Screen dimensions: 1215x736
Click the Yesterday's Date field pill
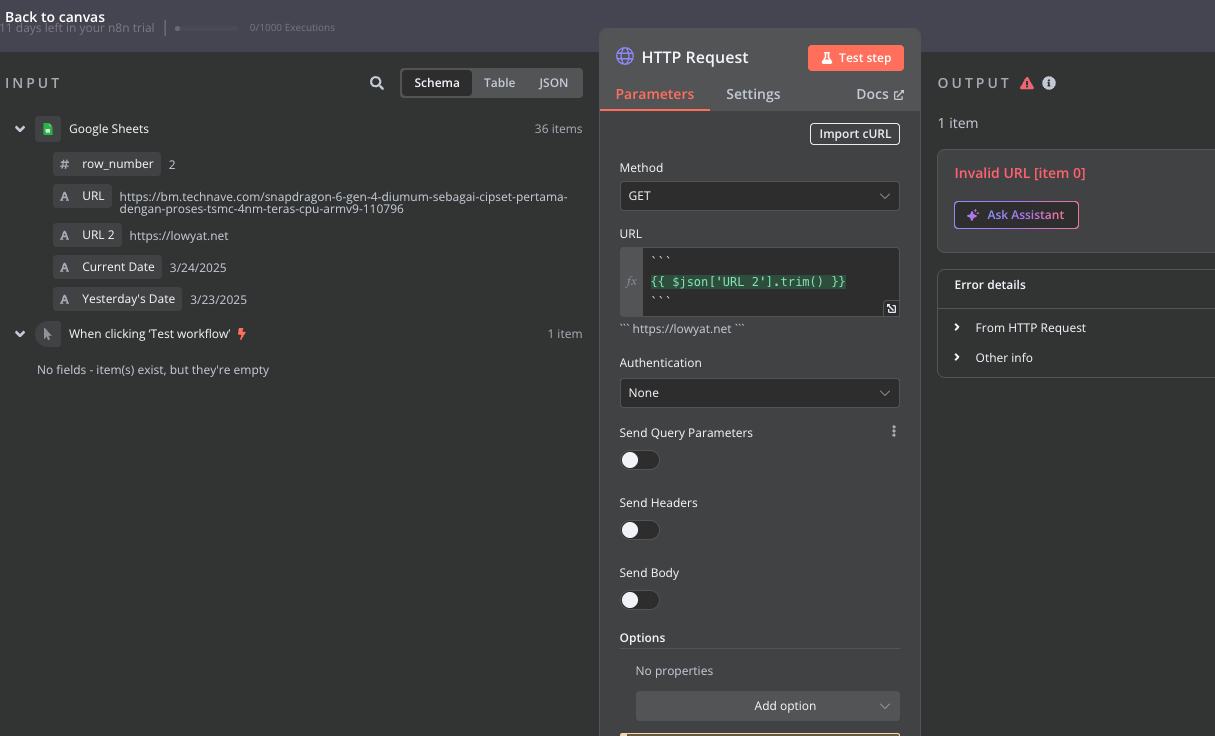[117, 299]
